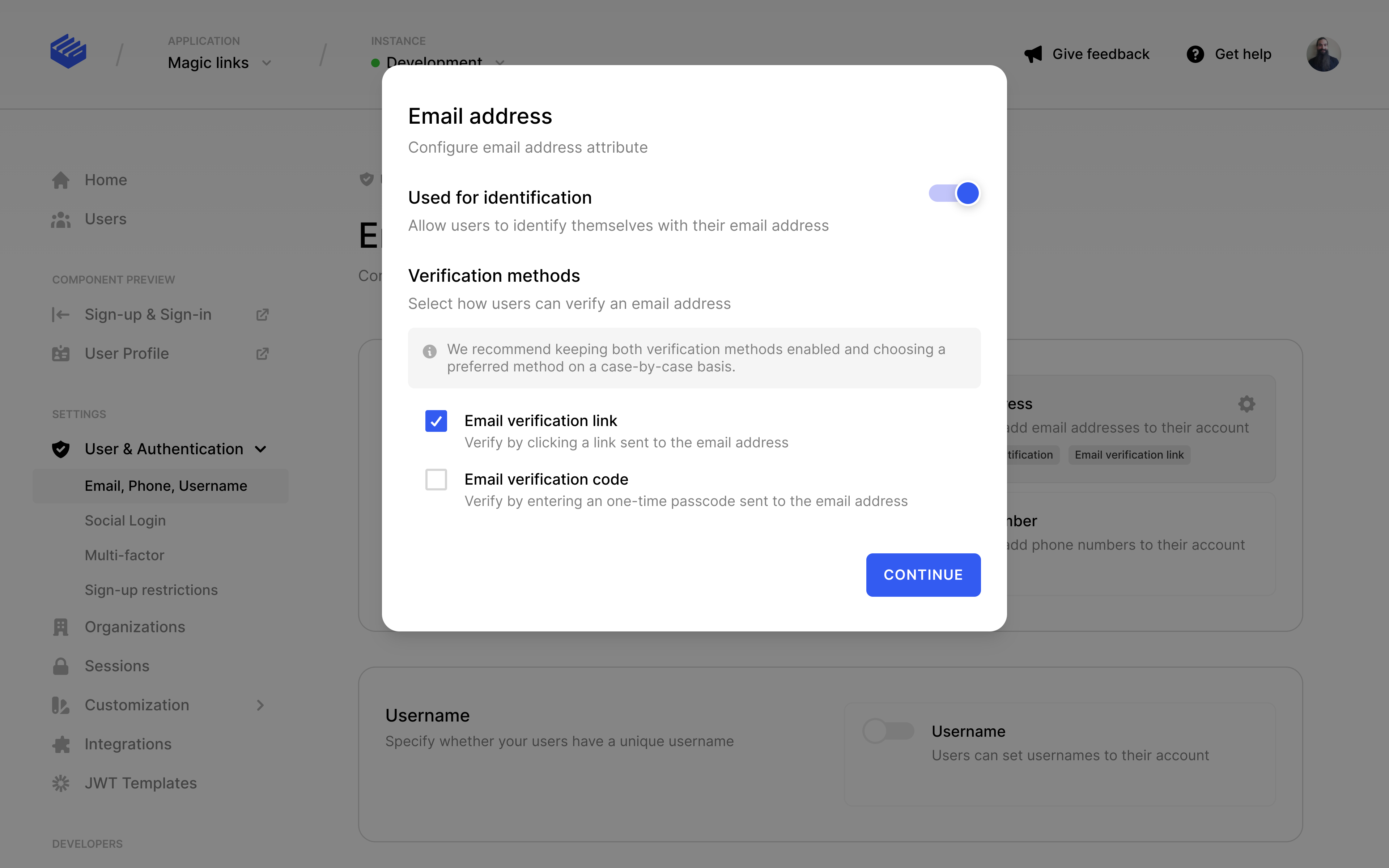Open Multi-factor settings page
The image size is (1389, 868).
(x=124, y=556)
